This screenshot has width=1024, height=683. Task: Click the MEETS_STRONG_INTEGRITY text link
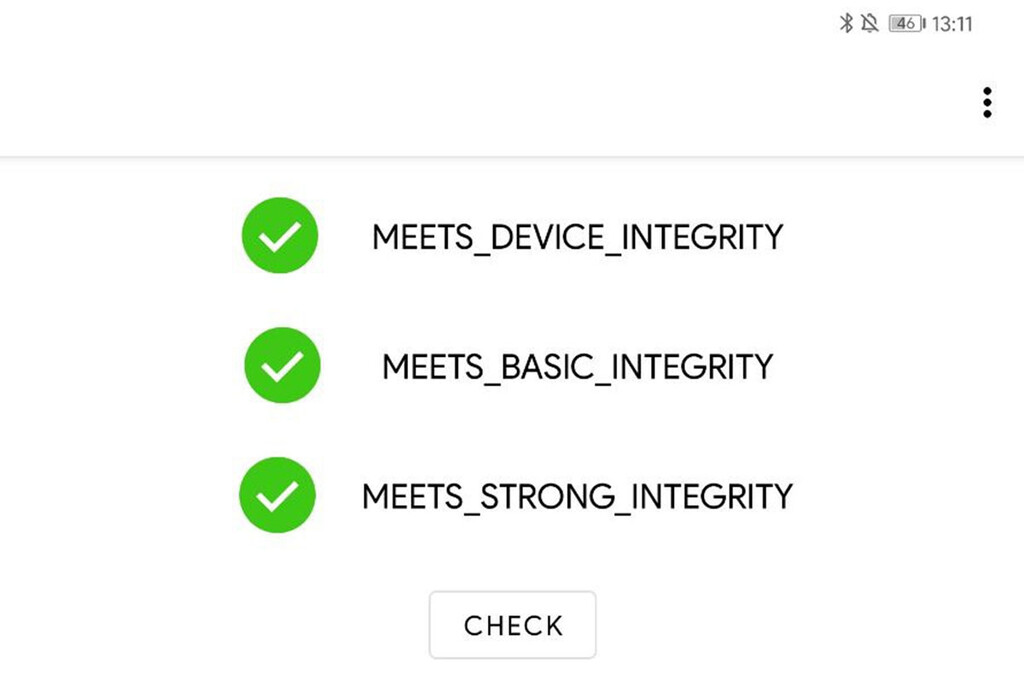577,496
